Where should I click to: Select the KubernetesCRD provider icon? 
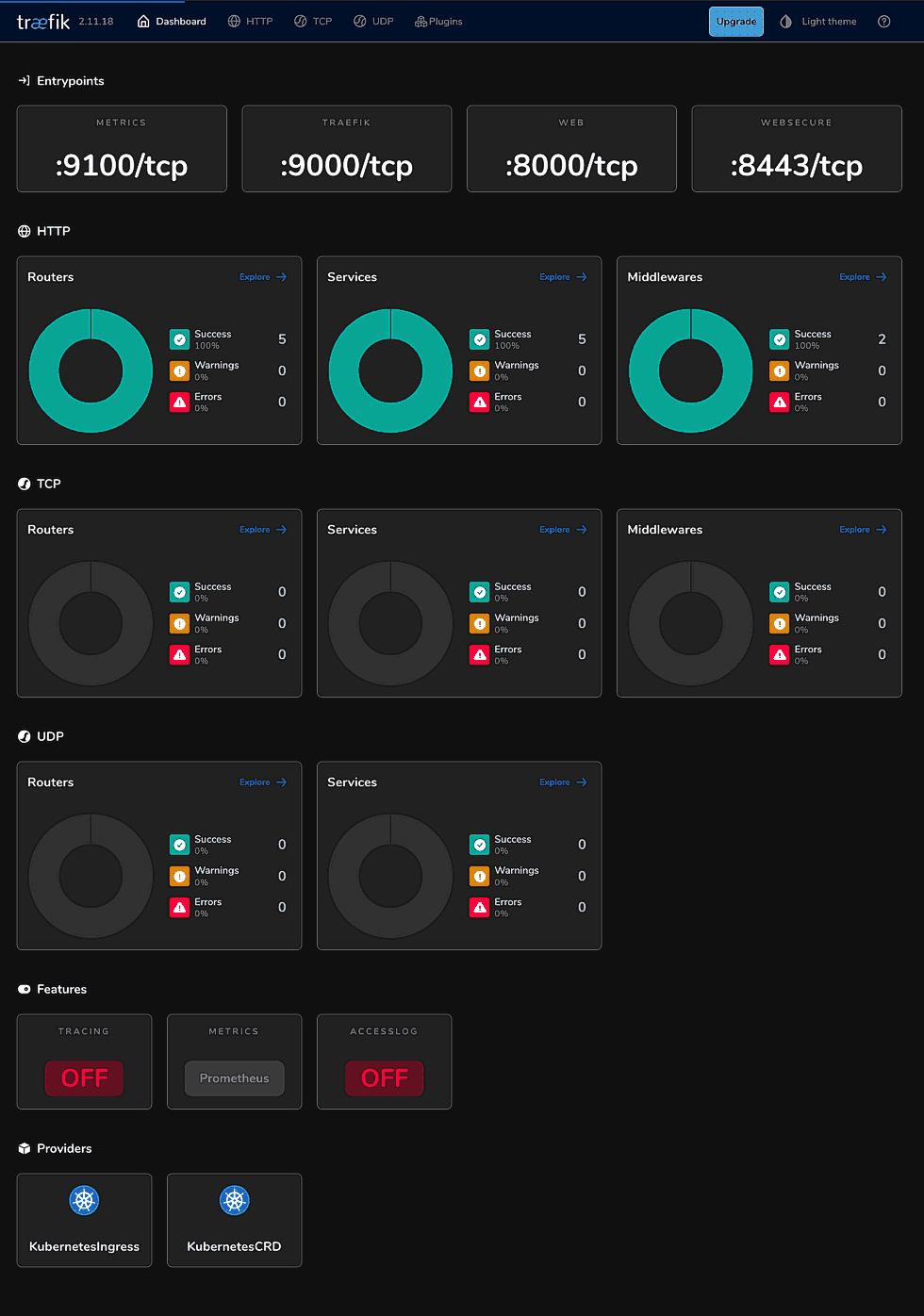coord(234,1200)
